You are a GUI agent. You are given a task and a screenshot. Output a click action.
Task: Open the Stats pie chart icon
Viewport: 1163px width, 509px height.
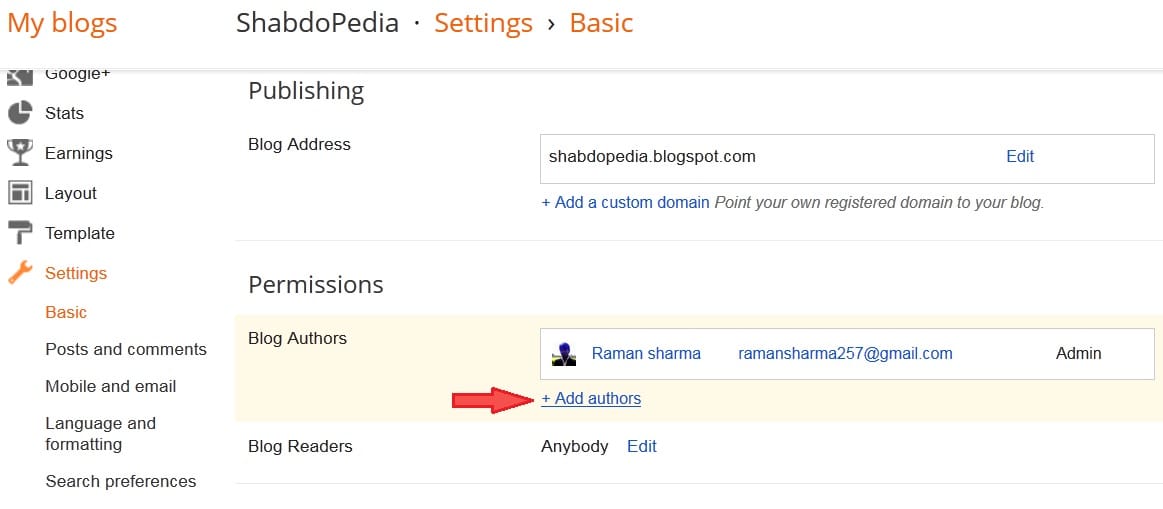(20, 114)
